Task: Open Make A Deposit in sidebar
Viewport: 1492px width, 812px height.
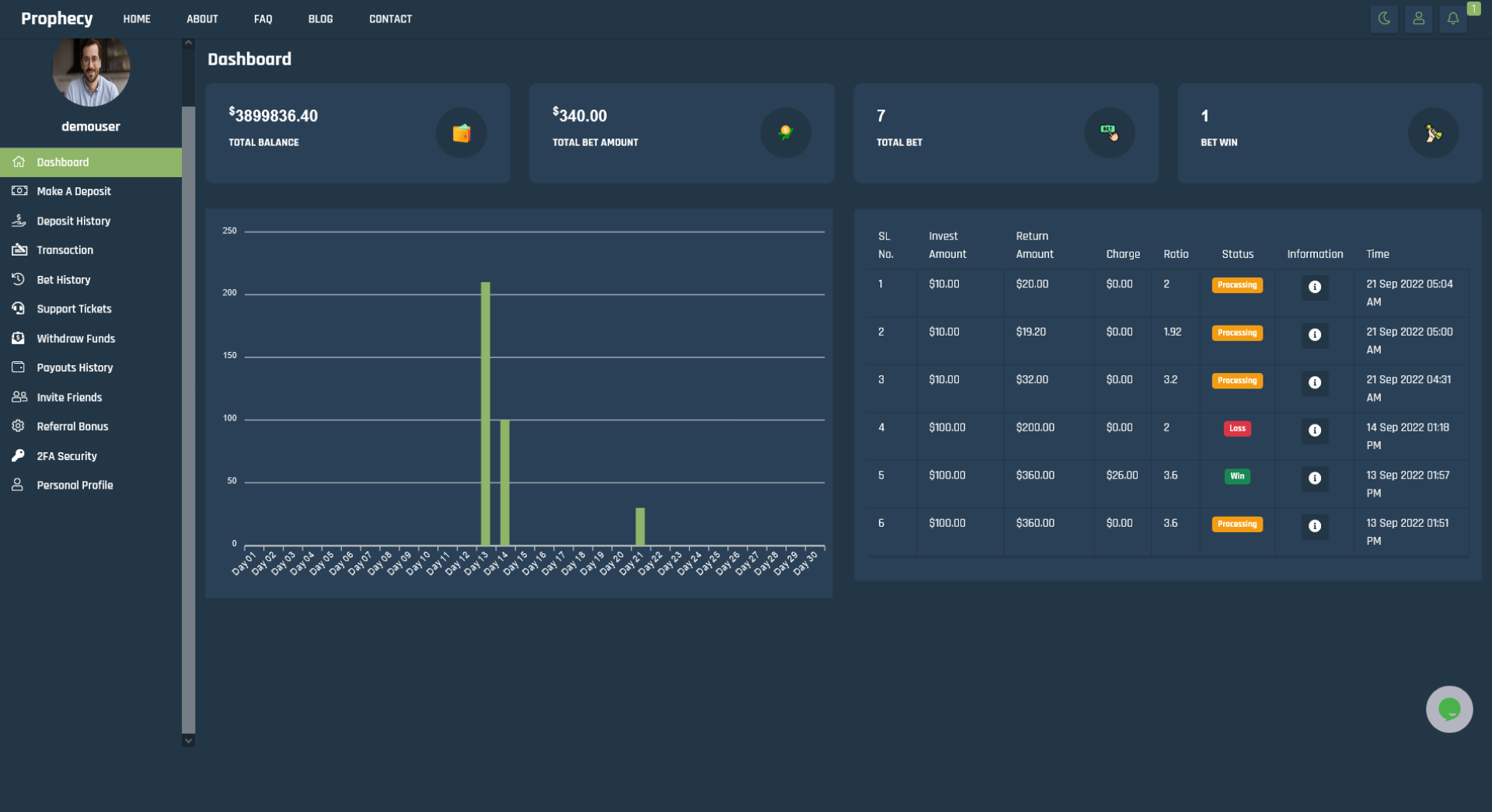Action: click(74, 191)
